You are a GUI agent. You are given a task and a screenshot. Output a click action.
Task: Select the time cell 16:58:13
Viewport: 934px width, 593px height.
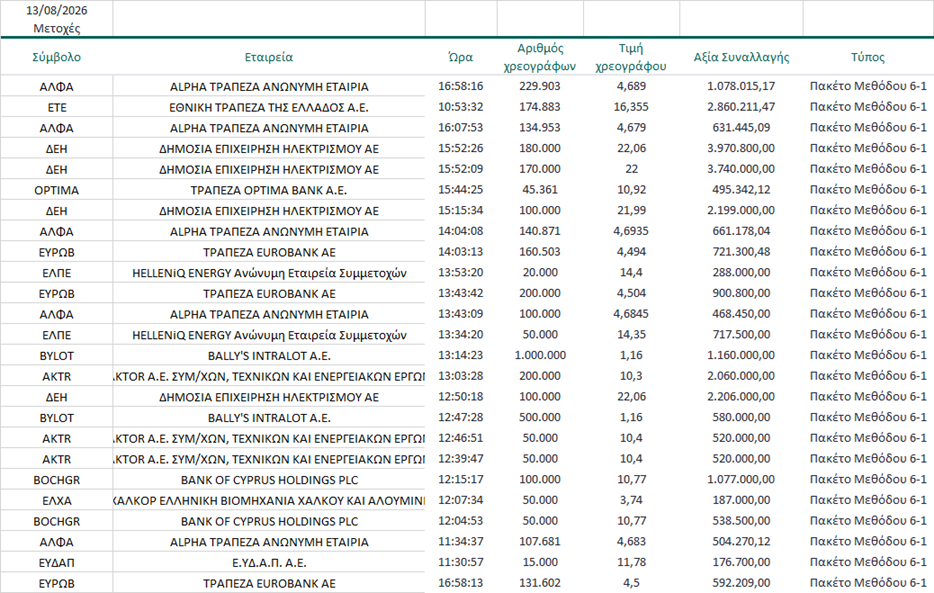pyautogui.click(x=460, y=583)
